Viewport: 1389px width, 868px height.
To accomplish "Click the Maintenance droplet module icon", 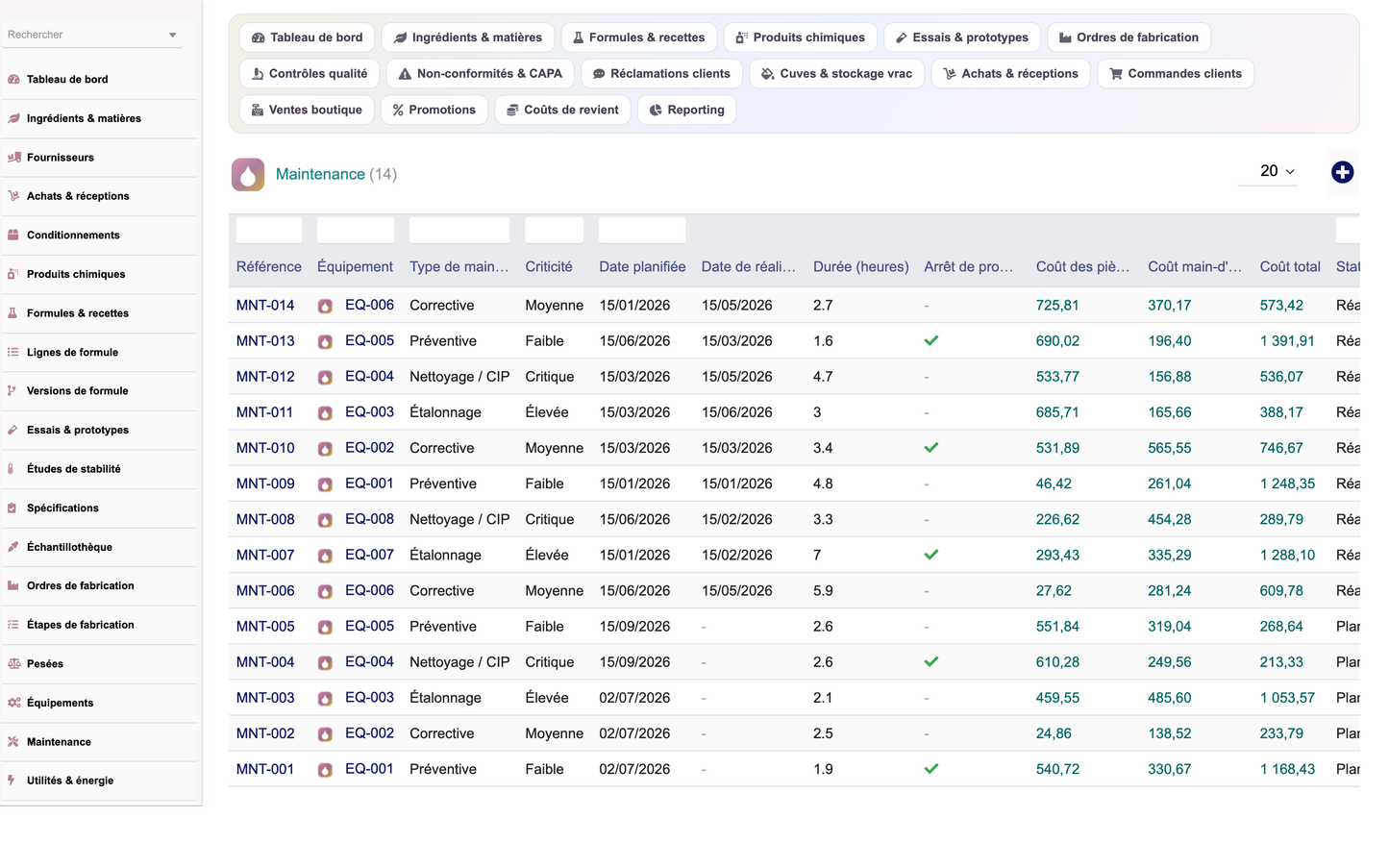I will click(248, 174).
